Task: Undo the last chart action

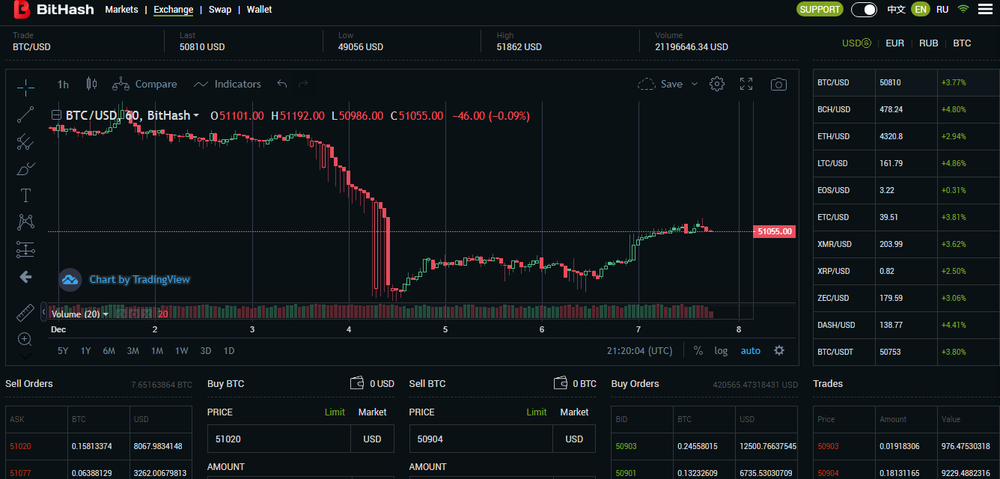Action: (x=283, y=84)
